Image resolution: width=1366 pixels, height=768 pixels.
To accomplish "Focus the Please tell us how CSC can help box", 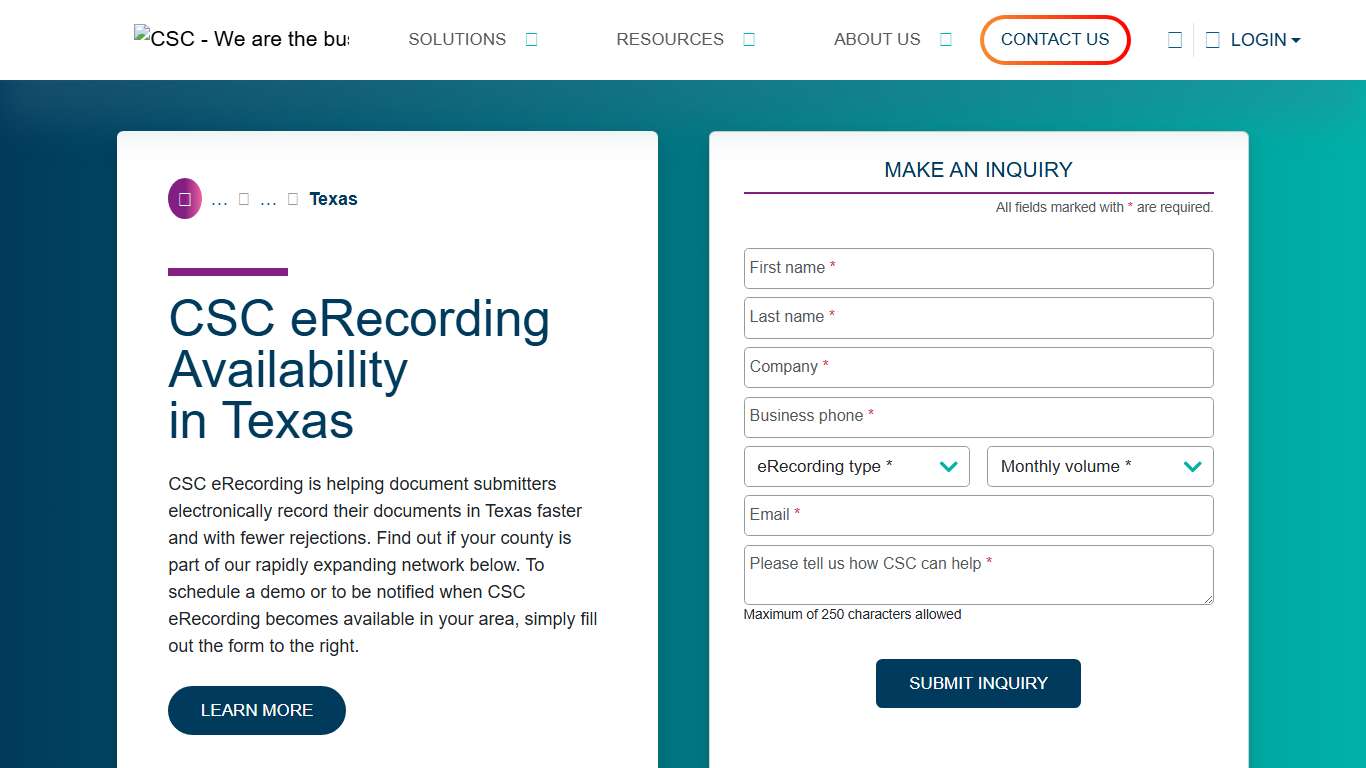I will pos(978,575).
